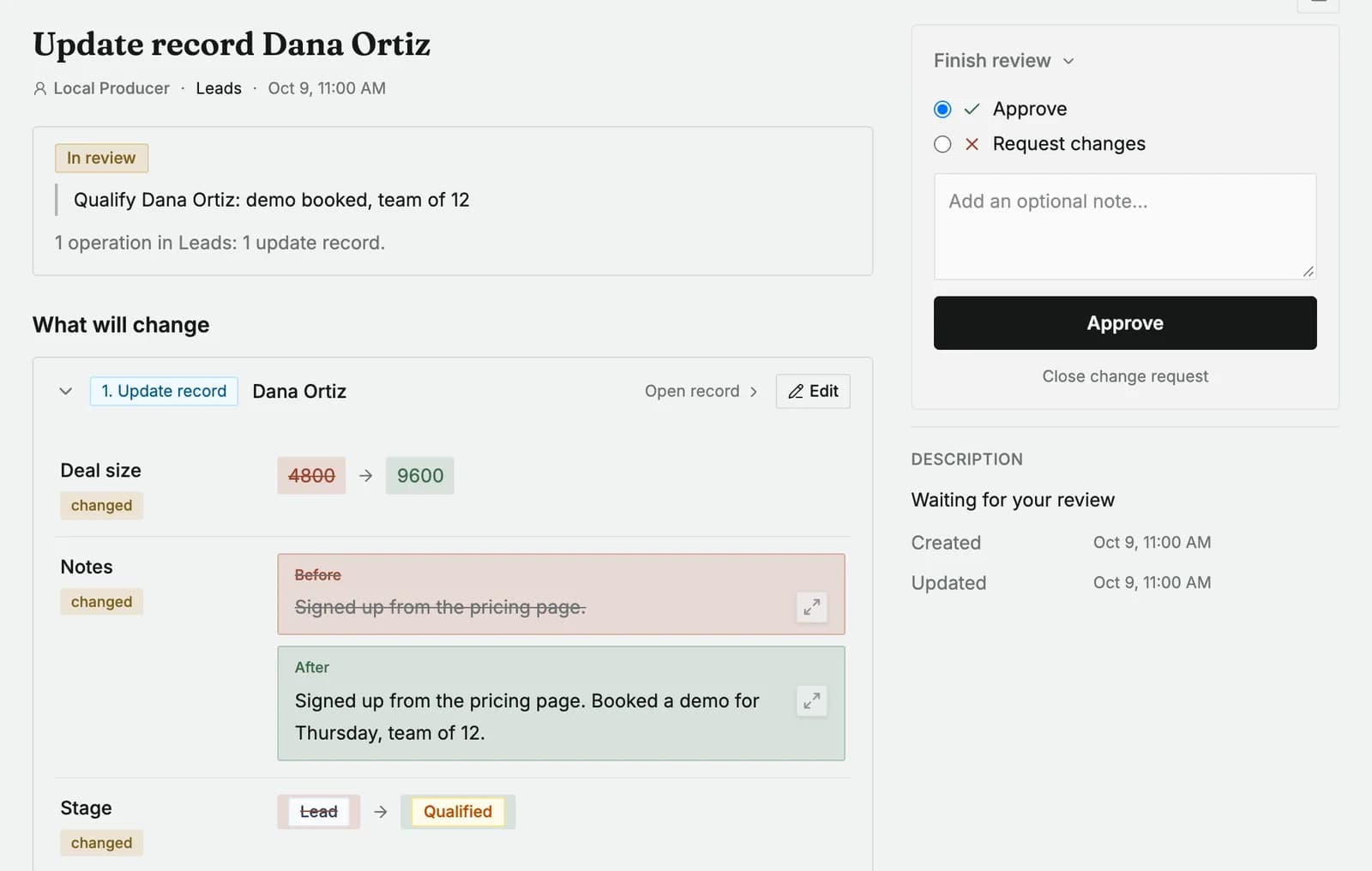
Task: Open record link for Dana Ortiz
Action: [701, 391]
